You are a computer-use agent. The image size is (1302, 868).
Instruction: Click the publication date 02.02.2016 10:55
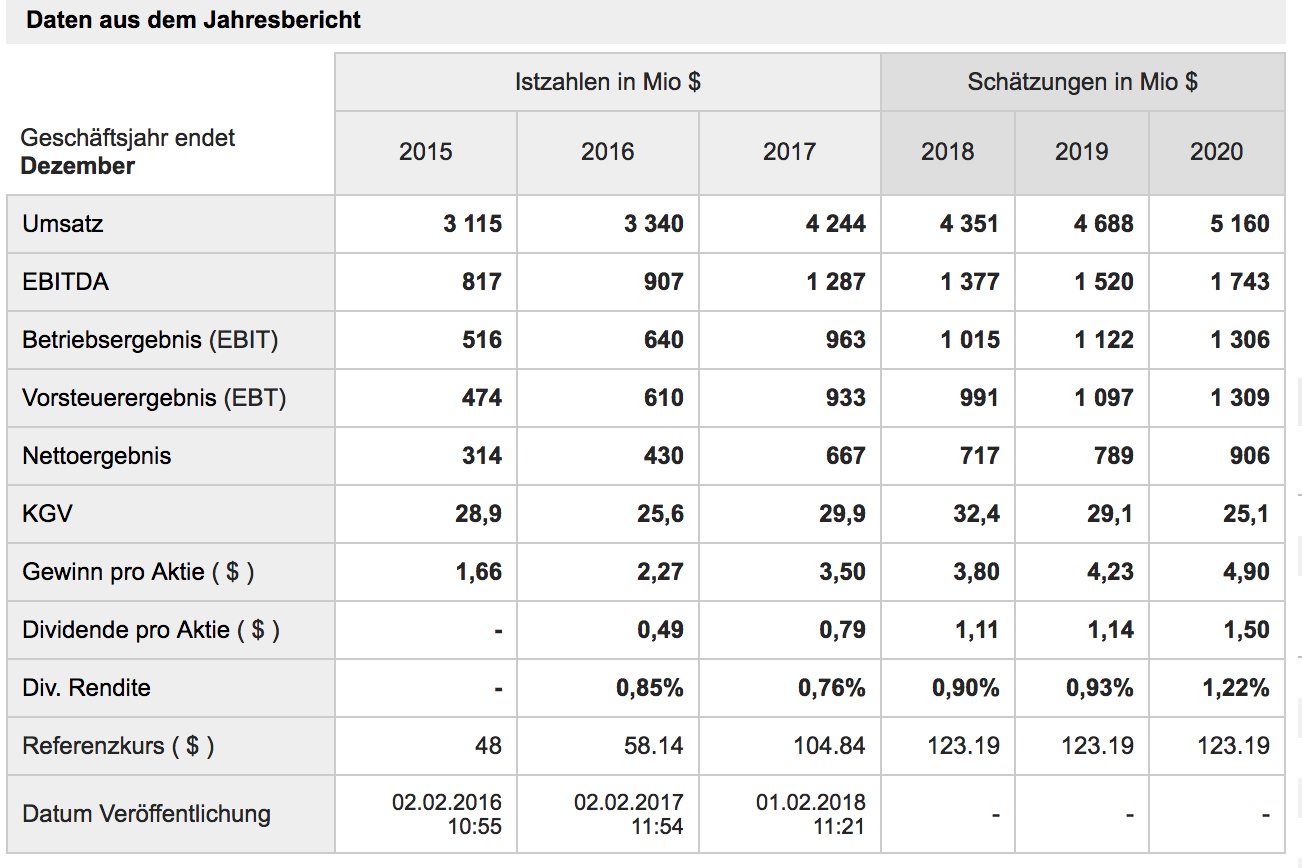[x=447, y=814]
